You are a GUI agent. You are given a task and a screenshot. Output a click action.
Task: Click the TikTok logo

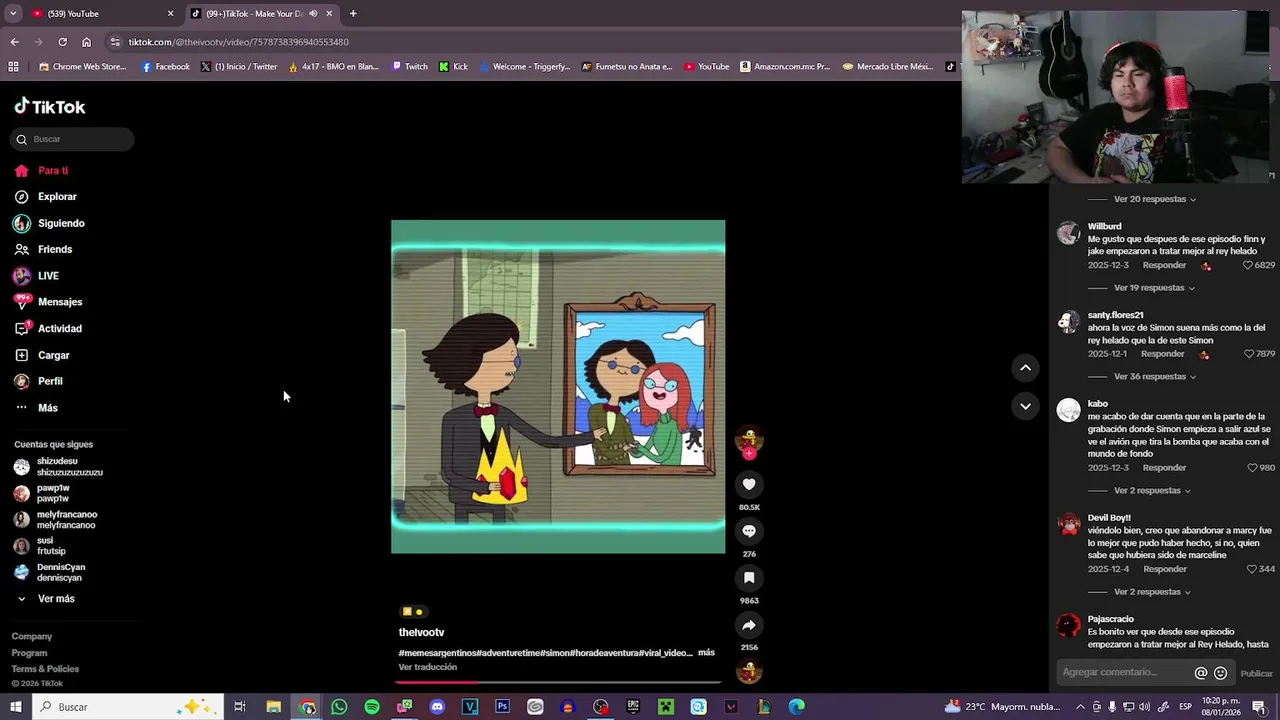[x=50, y=107]
